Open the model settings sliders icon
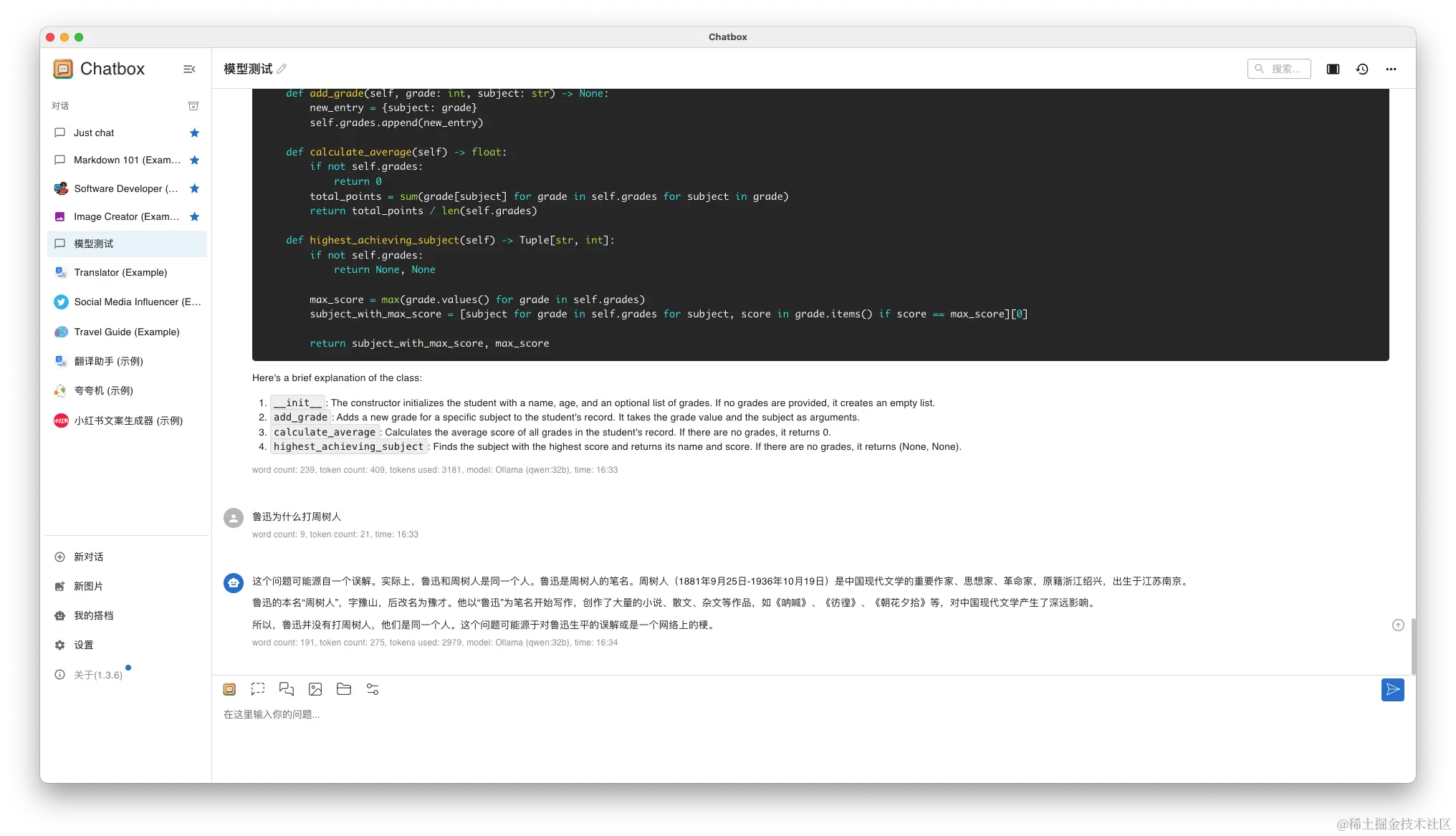Image resolution: width=1456 pixels, height=836 pixels. point(373,689)
